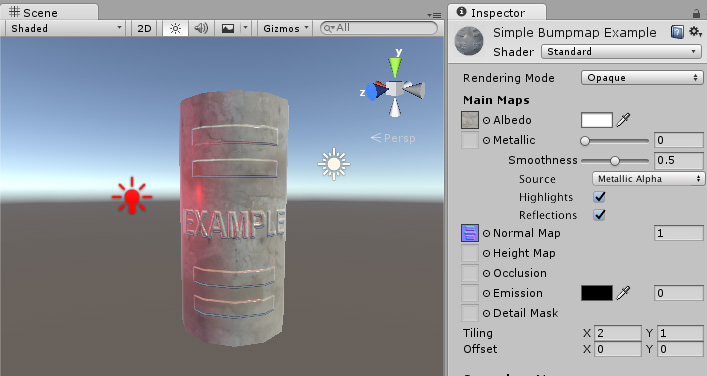This screenshot has width=707, height=376.
Task: Click the Detail Mask texture picker circle
Action: 487,313
